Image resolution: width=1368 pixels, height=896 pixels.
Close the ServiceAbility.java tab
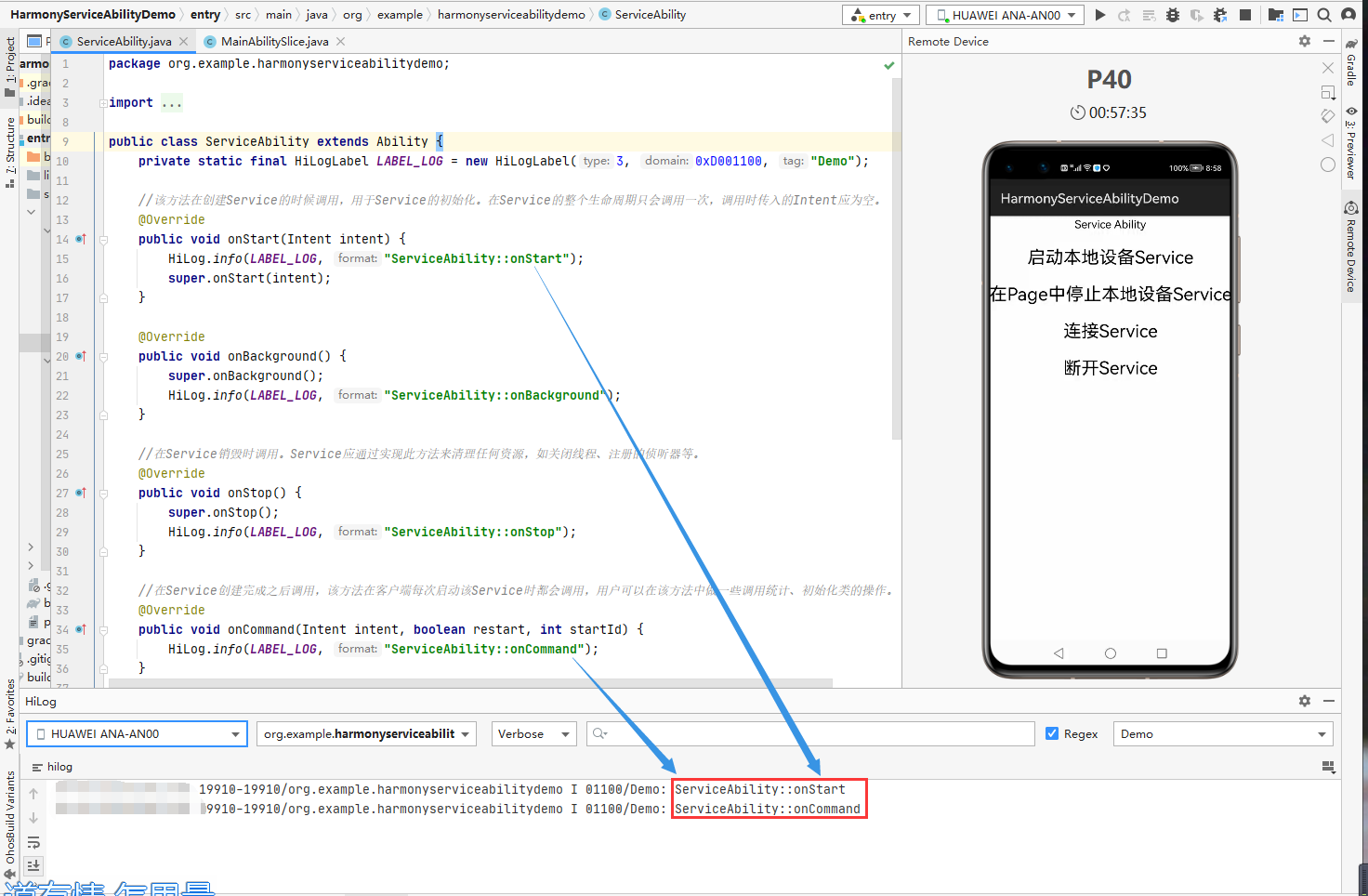click(184, 42)
